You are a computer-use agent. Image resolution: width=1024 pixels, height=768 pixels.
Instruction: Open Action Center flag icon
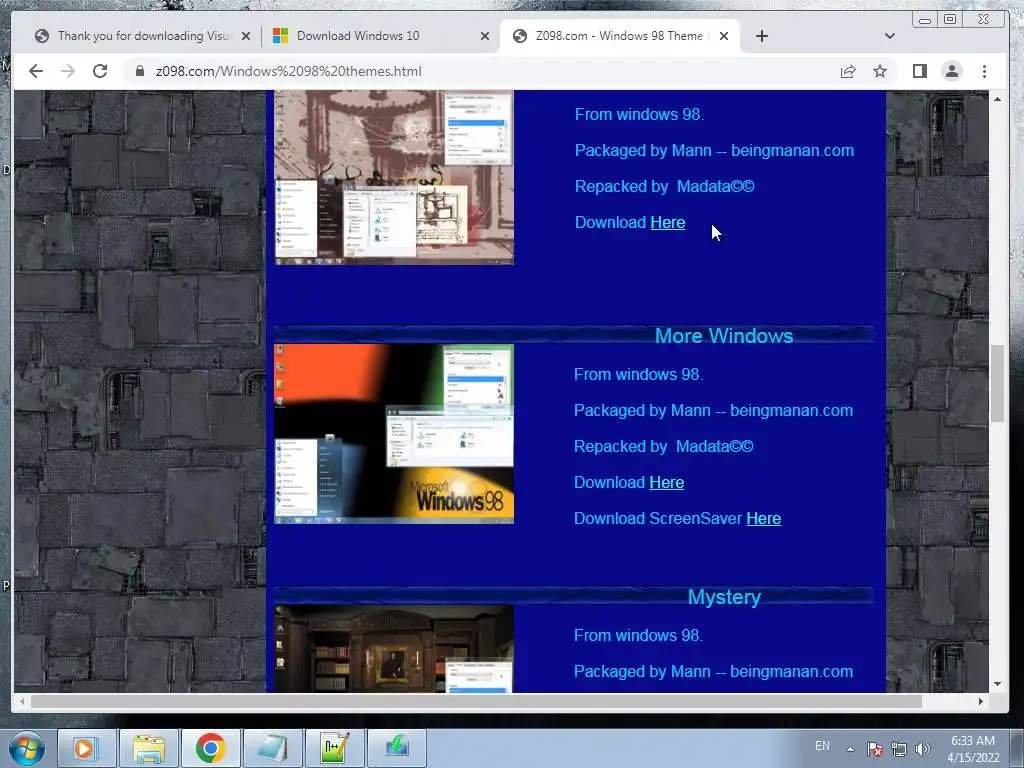[875, 749]
